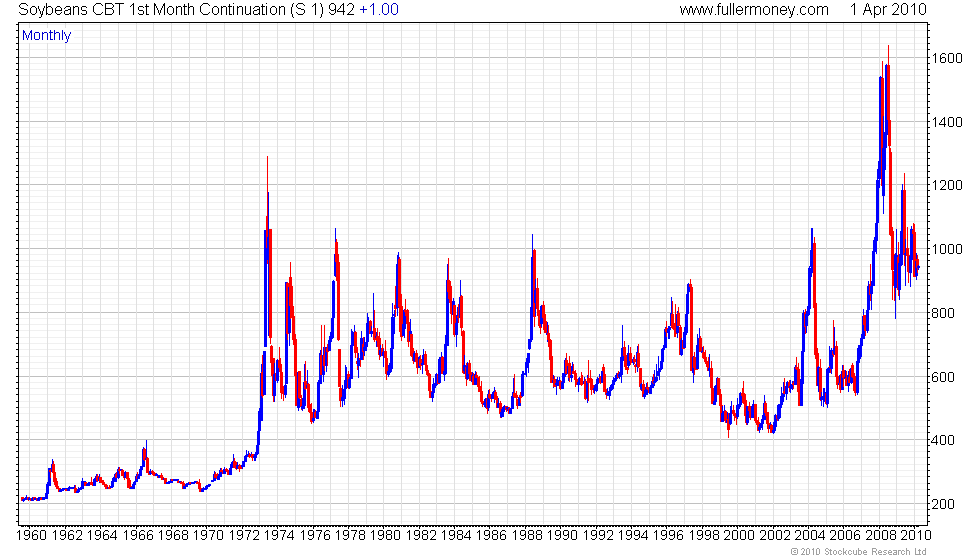The image size is (980, 560).
Task: Click the 1966 year label
Action: click(138, 536)
